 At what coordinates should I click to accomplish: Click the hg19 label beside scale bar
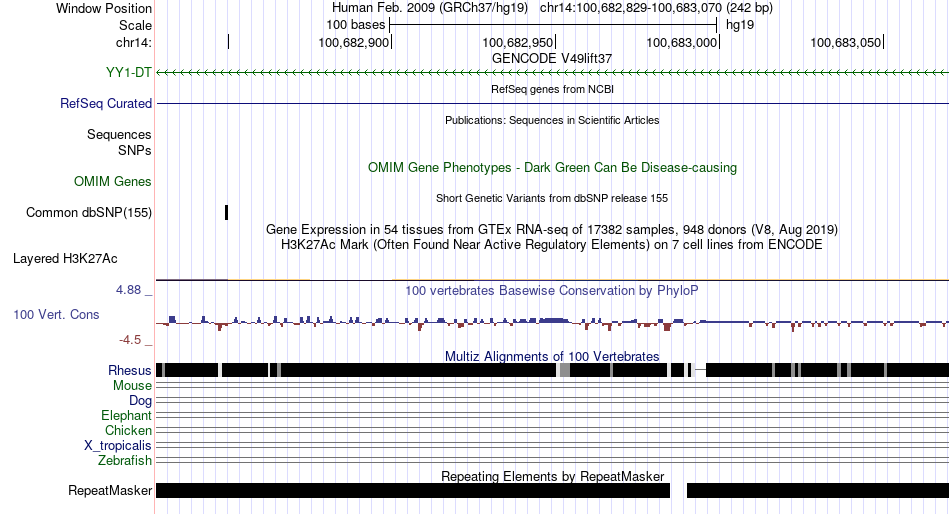[x=740, y=25]
